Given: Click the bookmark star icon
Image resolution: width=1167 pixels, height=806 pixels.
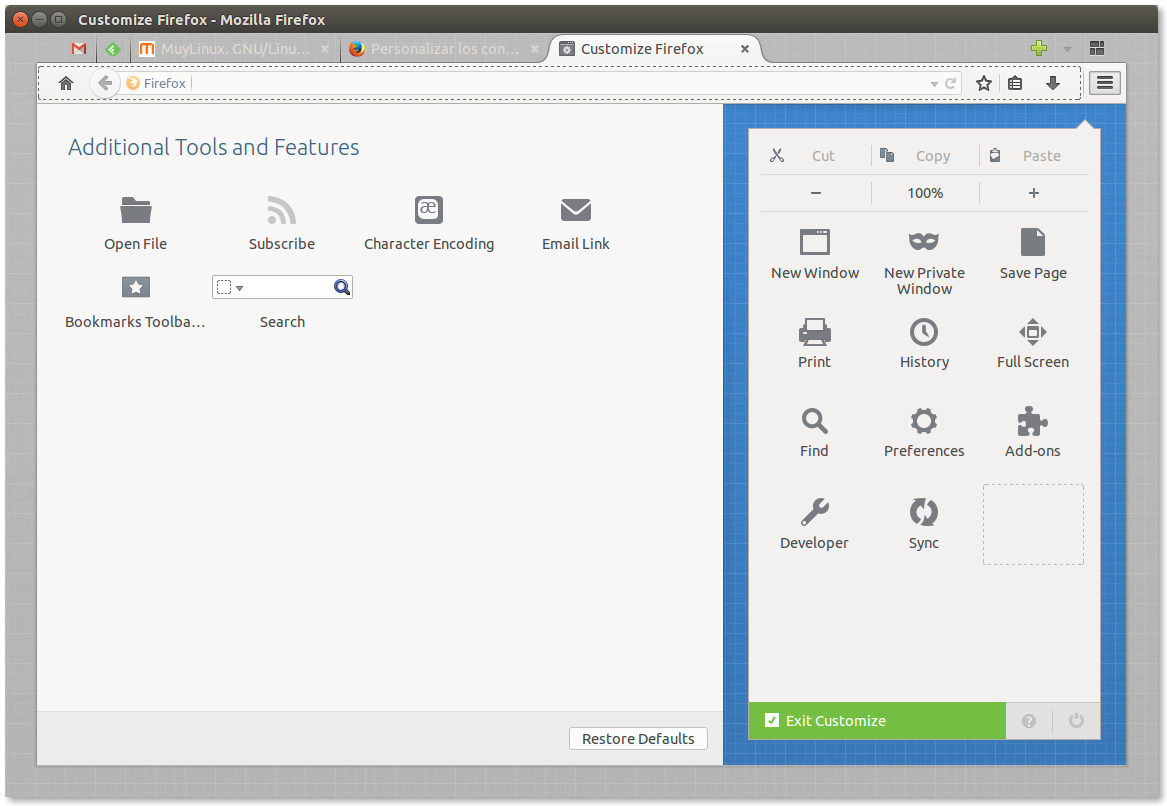Looking at the screenshot, I should pyautogui.click(x=984, y=83).
